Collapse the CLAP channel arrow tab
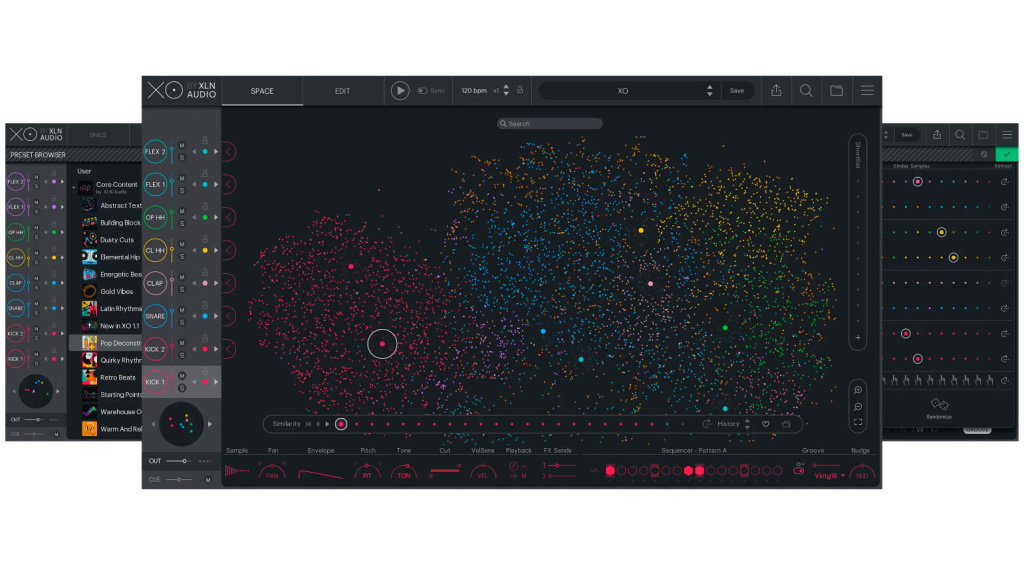This screenshot has height=565, width=1024. click(x=229, y=283)
